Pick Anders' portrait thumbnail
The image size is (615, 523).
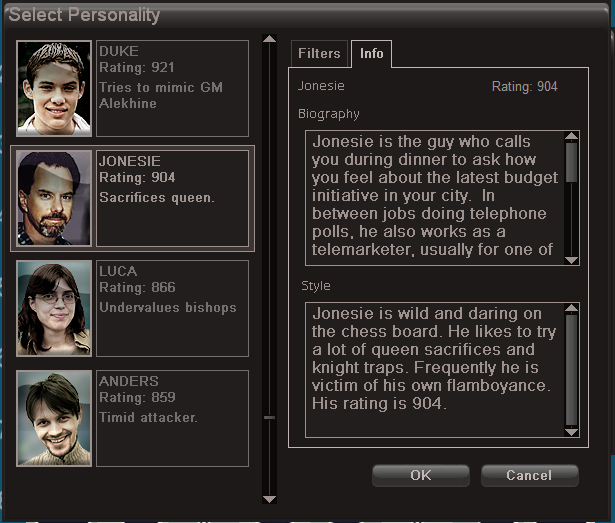(54, 418)
